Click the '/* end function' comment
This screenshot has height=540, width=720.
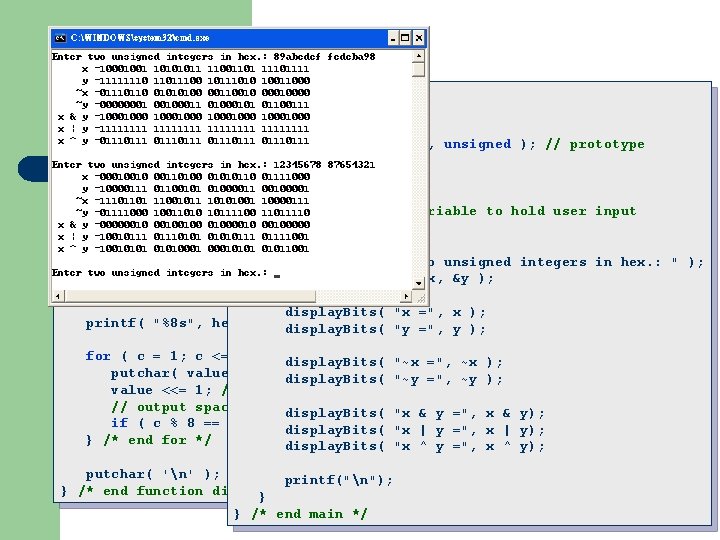(153, 491)
